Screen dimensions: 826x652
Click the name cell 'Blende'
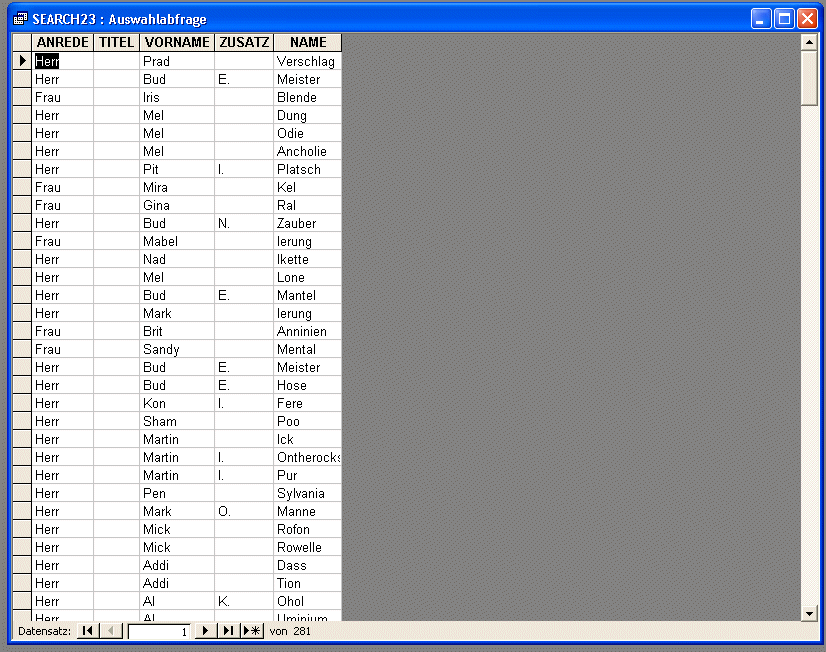pyautogui.click(x=308, y=97)
